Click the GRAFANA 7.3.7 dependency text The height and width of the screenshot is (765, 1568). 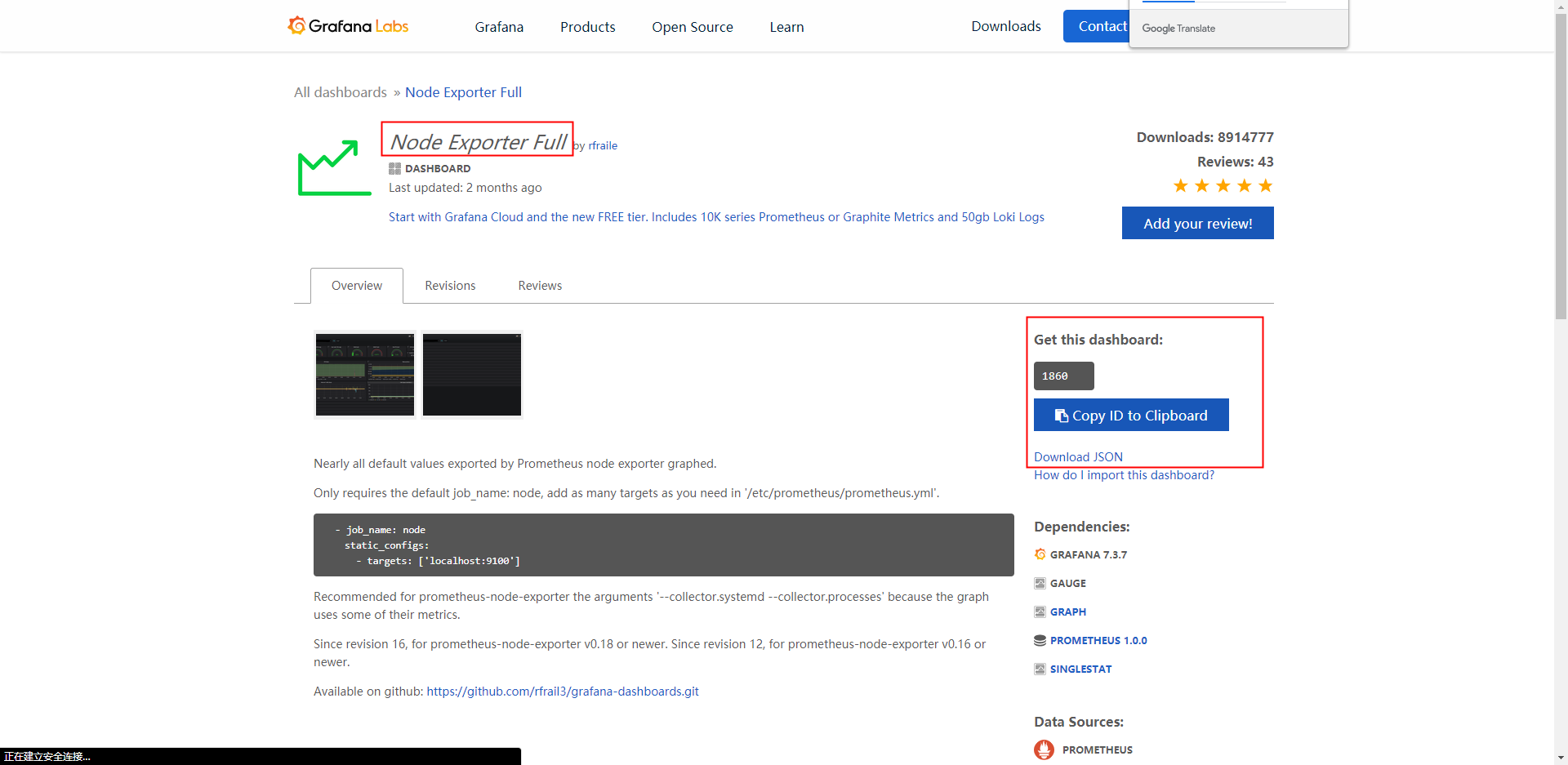pyautogui.click(x=1089, y=554)
